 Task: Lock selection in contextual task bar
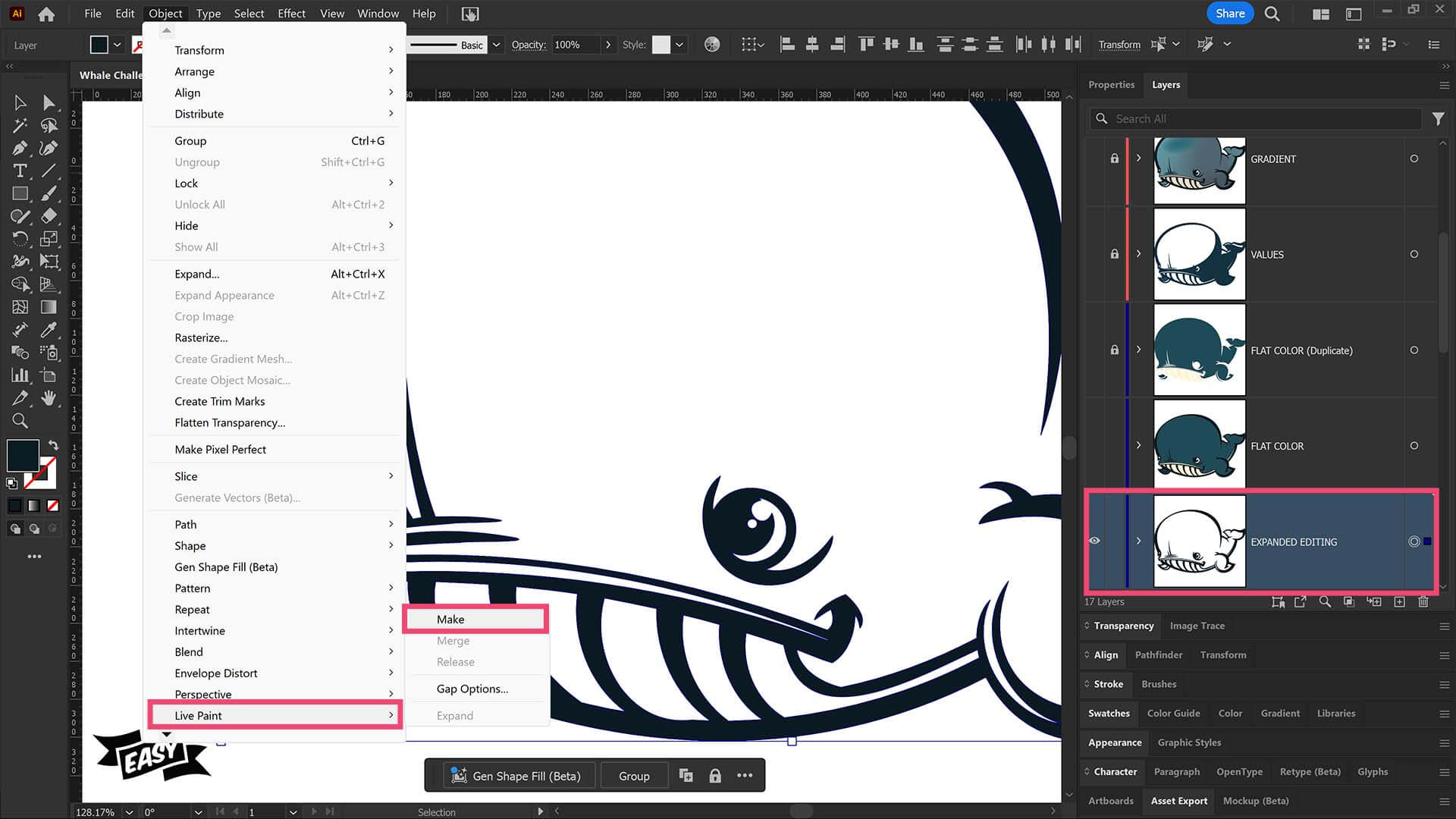(x=715, y=776)
